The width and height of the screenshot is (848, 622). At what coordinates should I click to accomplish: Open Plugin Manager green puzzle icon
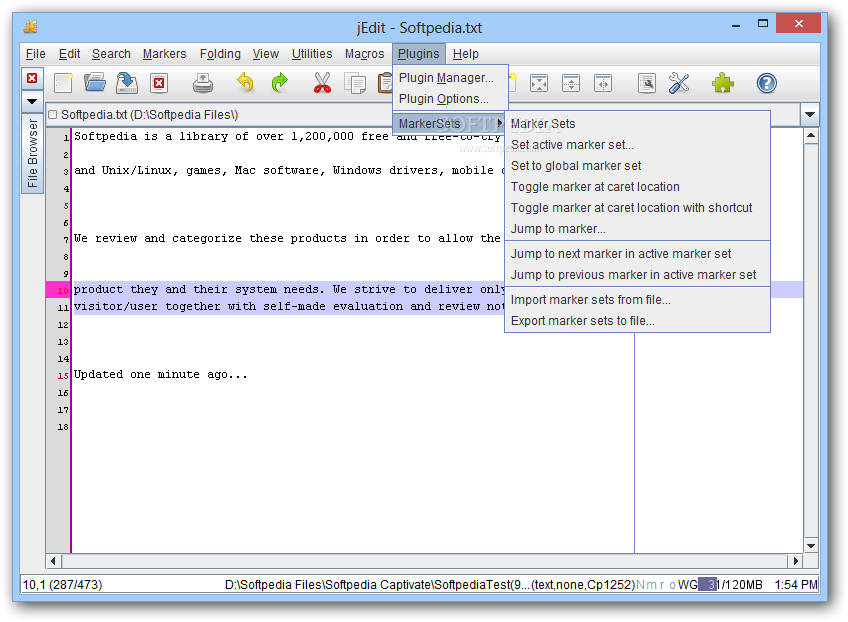(723, 83)
